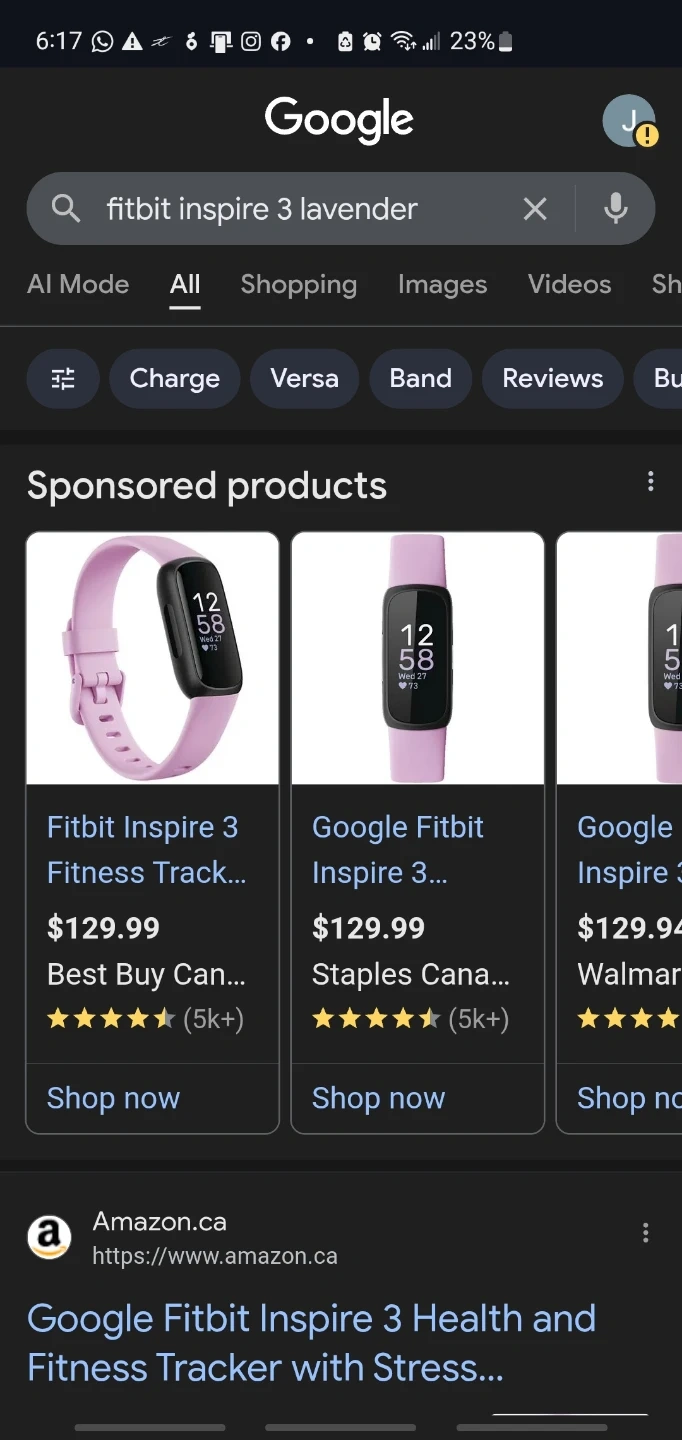This screenshot has height=1440, width=682.
Task: Switch to the Shopping tab
Action: point(298,285)
